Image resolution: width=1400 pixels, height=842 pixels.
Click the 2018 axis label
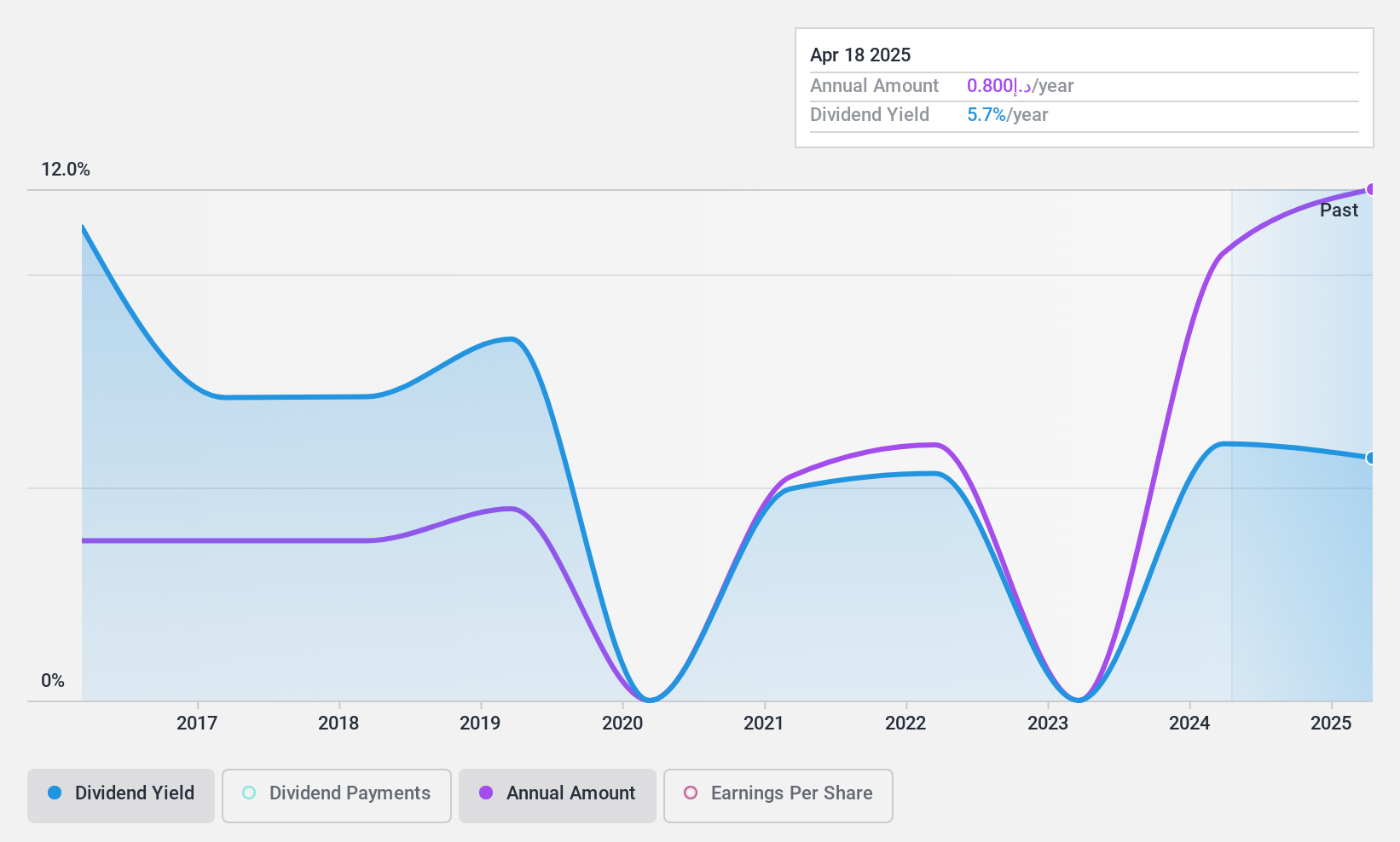coord(338,724)
